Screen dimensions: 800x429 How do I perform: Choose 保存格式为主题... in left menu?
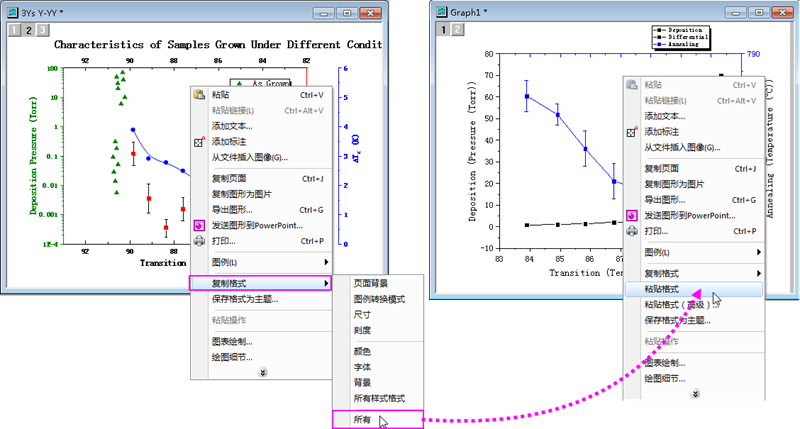pyautogui.click(x=245, y=299)
